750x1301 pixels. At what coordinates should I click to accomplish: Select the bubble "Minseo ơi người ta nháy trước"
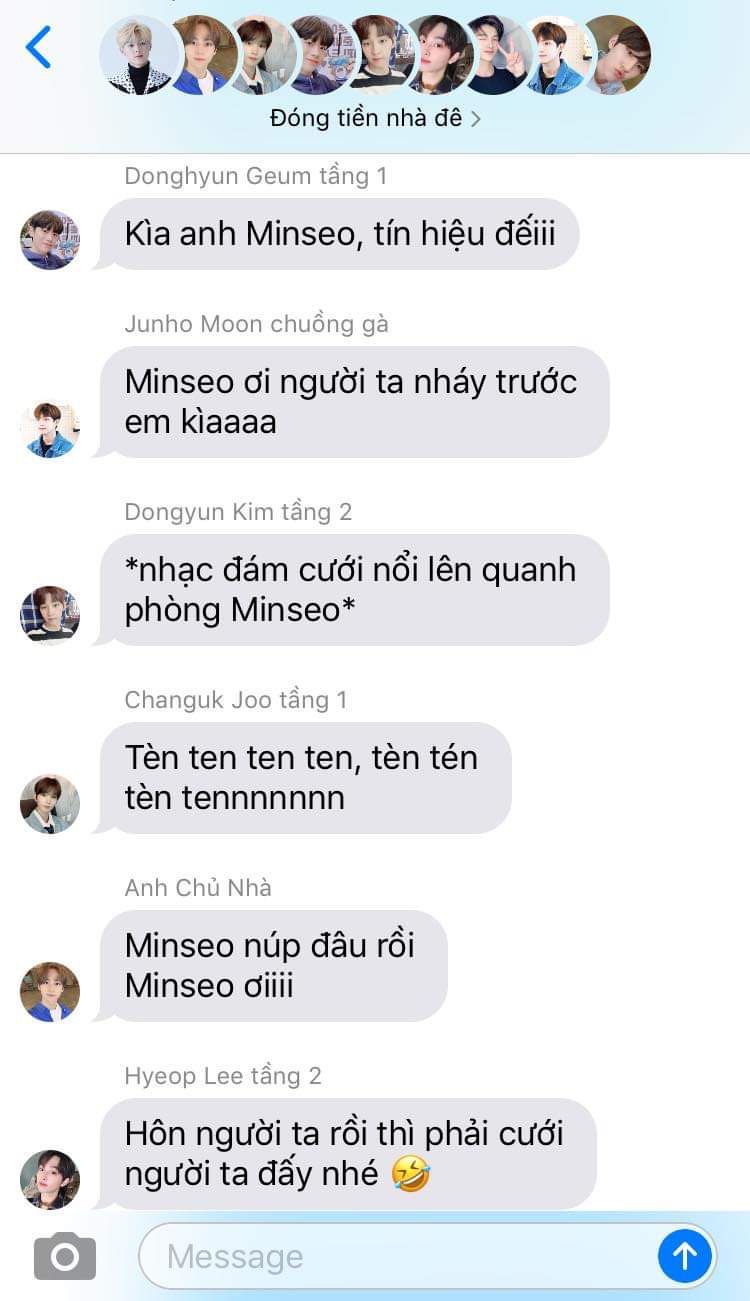tap(353, 402)
